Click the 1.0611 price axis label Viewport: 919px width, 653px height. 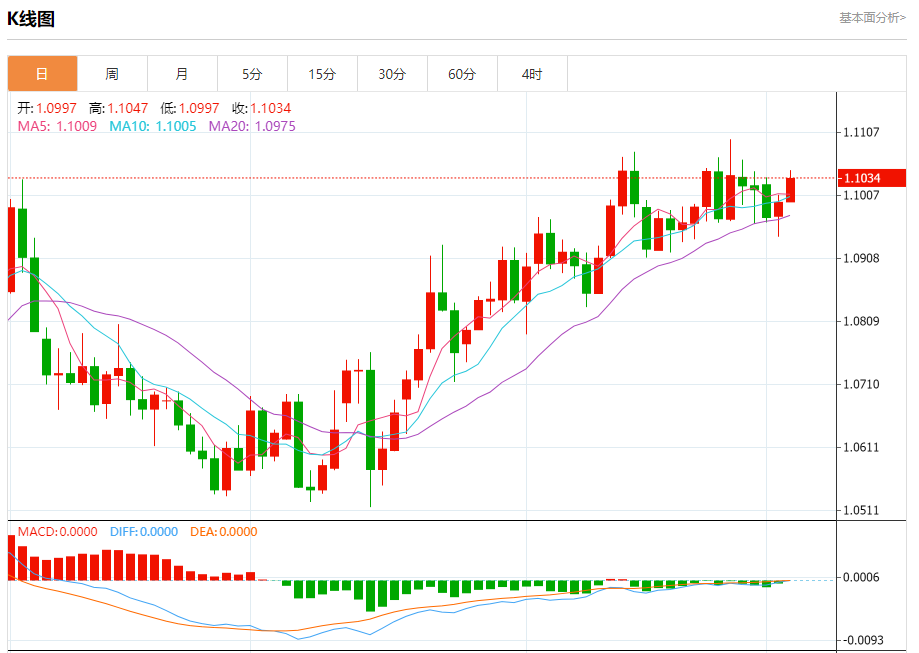point(861,447)
